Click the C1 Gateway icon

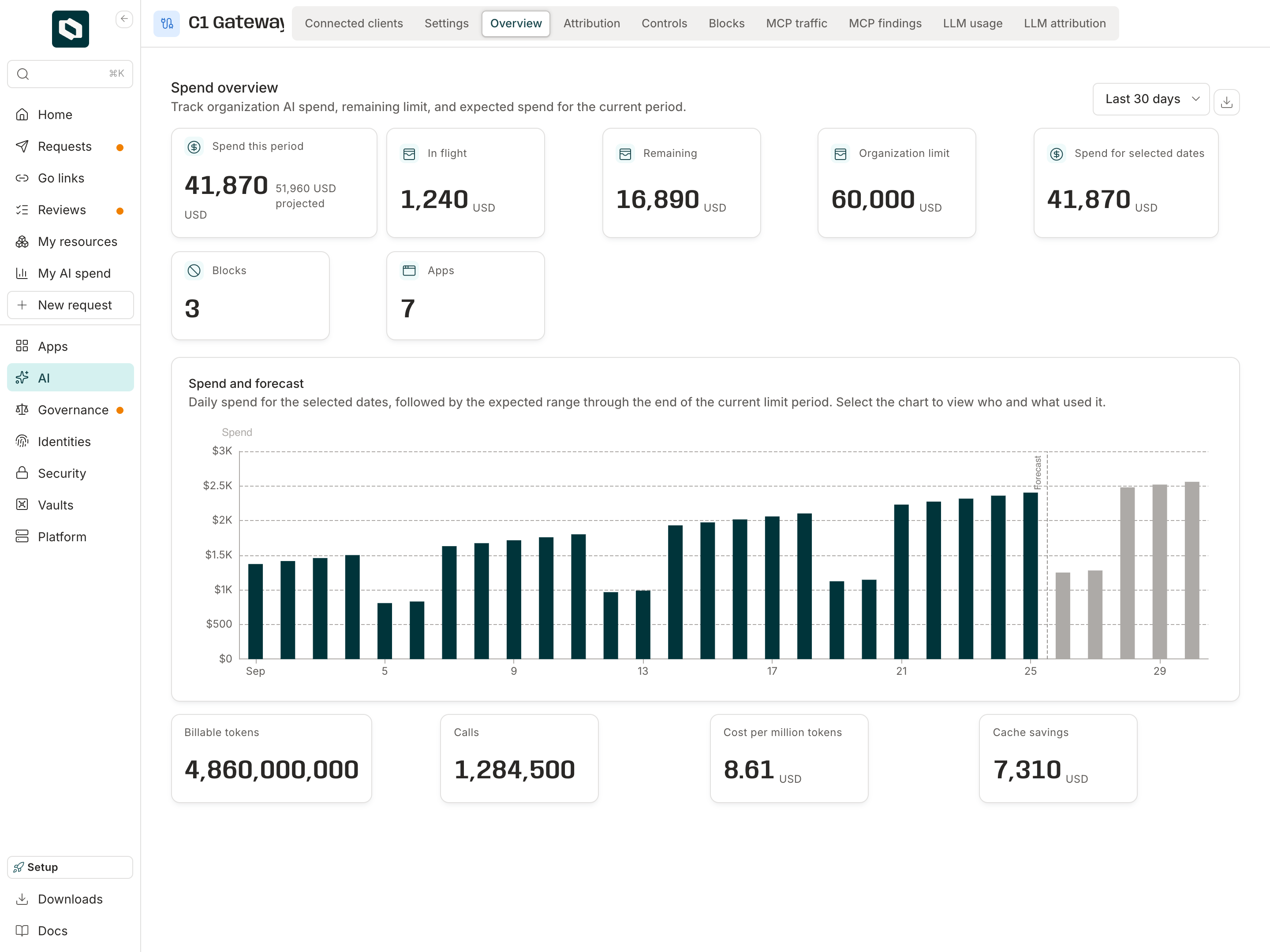pyautogui.click(x=167, y=23)
